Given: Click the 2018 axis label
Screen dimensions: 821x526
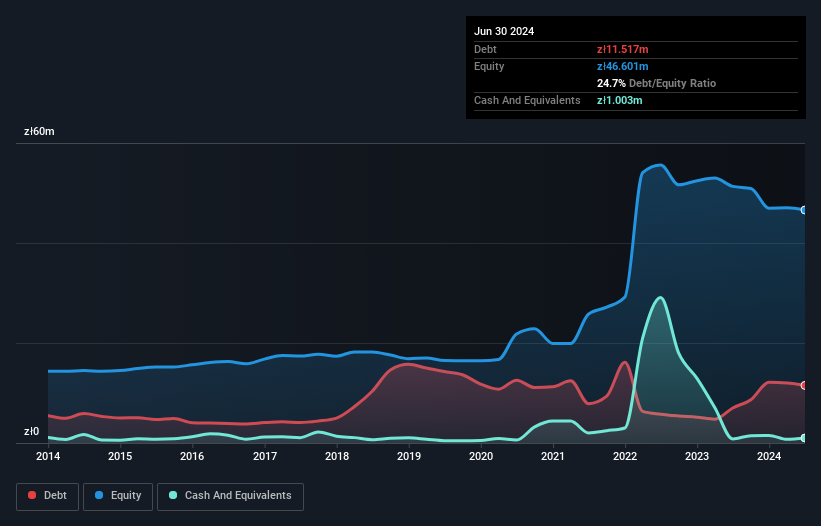Looking at the screenshot, I should 337,456.
